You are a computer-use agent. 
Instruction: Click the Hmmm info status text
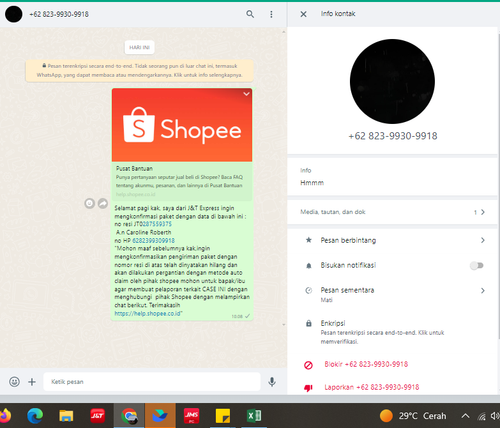(312, 183)
